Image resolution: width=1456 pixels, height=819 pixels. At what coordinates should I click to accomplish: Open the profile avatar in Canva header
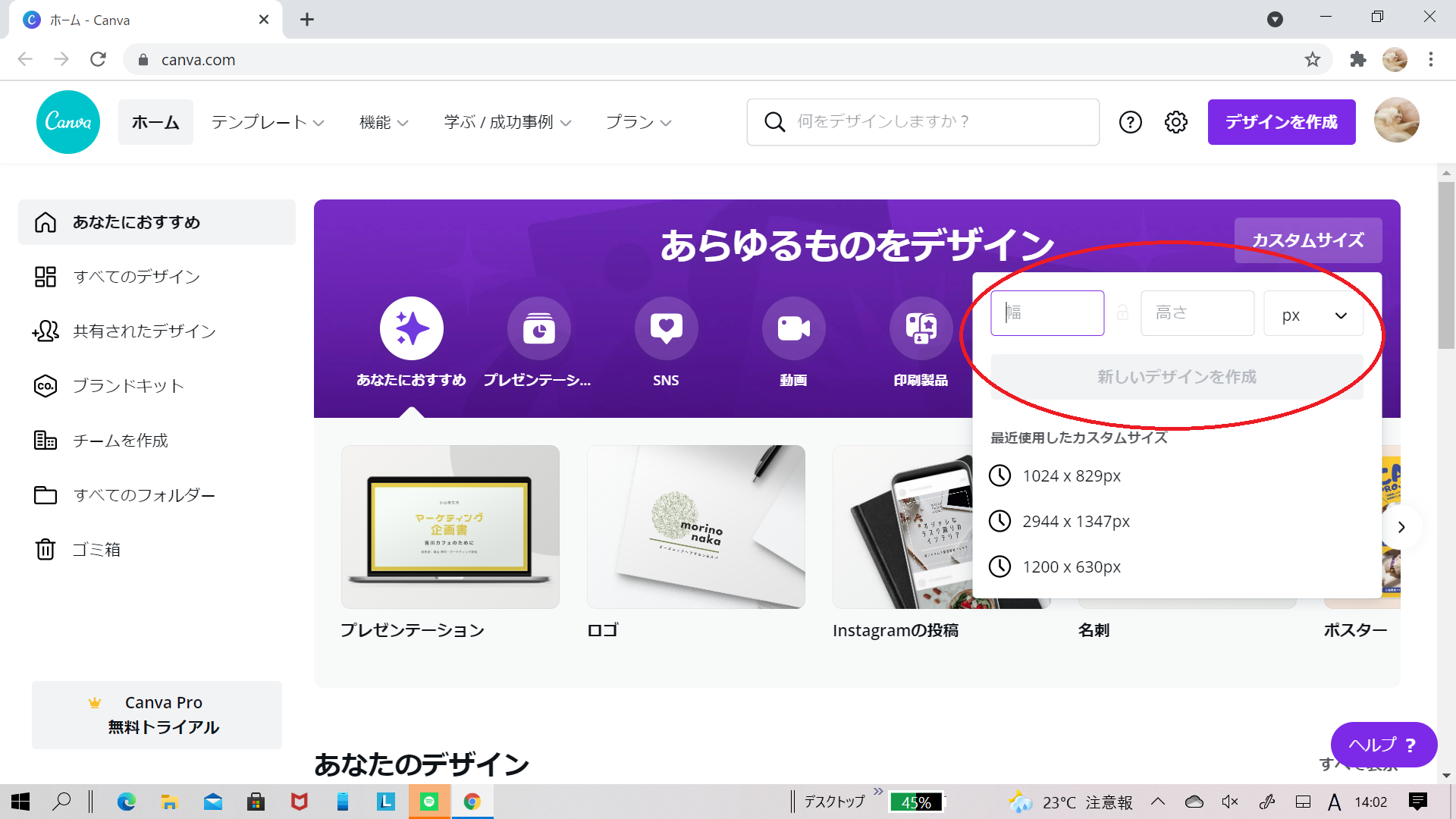[x=1396, y=121]
